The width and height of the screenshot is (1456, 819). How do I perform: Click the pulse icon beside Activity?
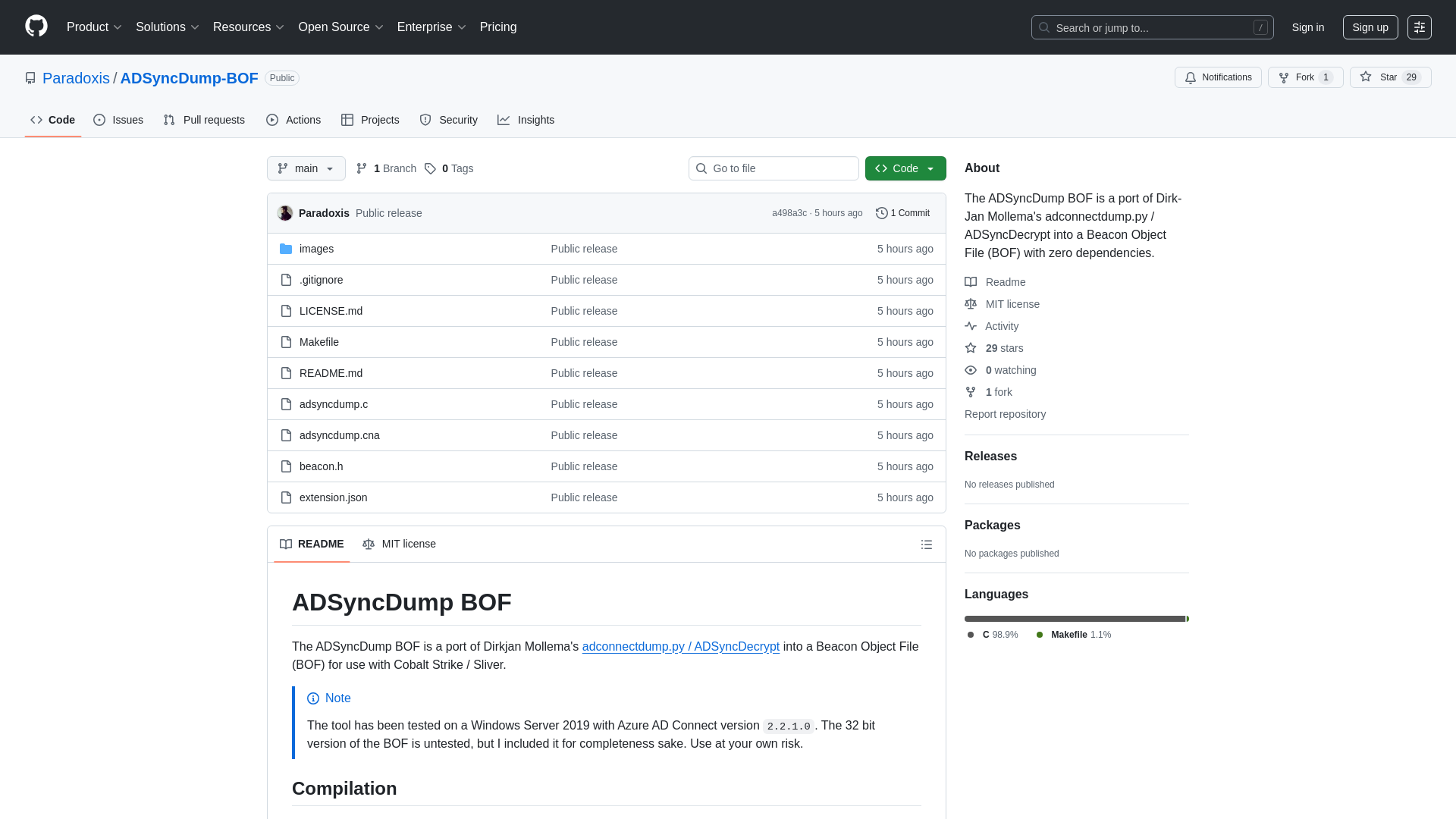pos(971,326)
